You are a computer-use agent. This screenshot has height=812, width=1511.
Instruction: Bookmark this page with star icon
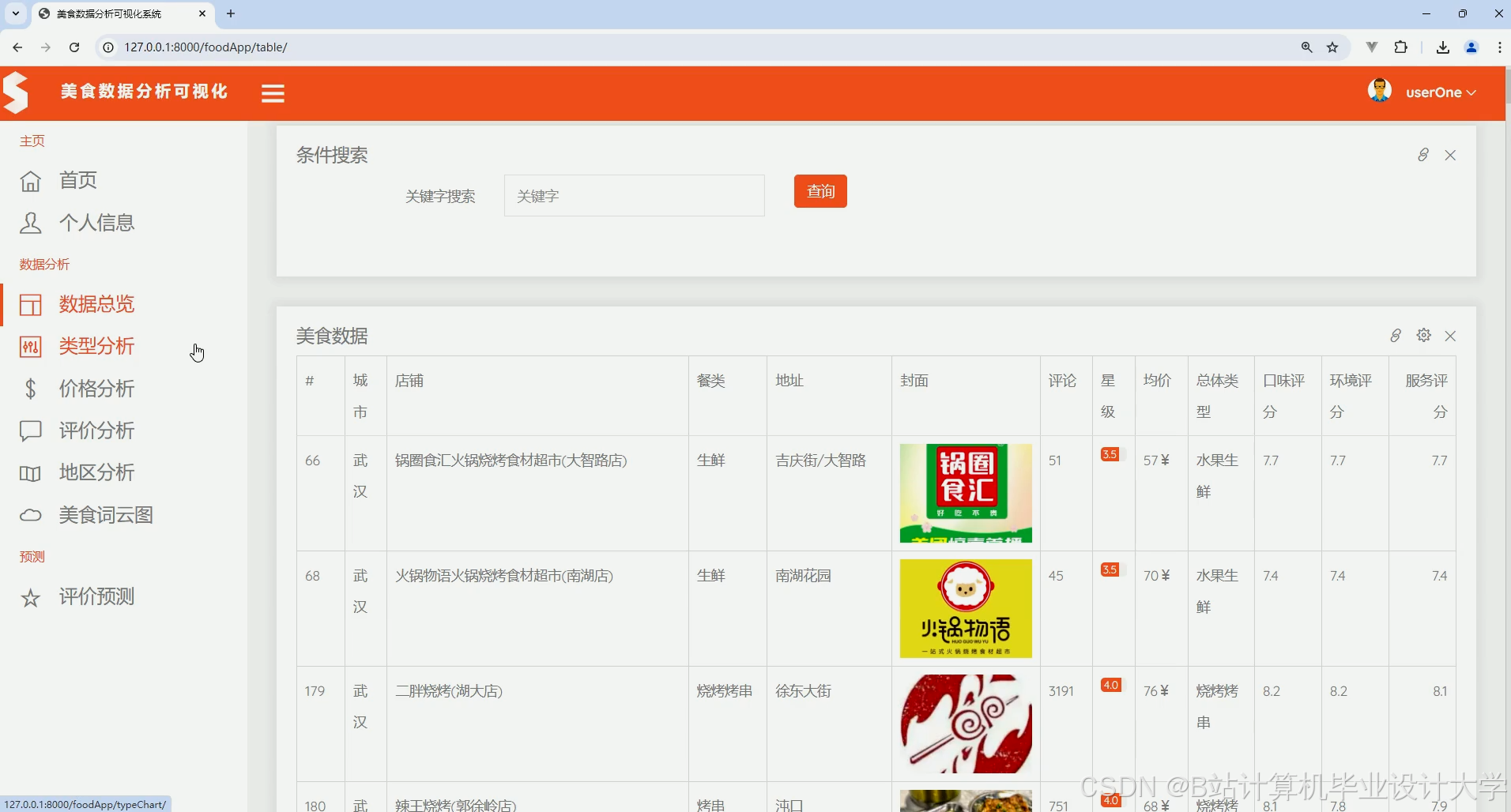(x=1332, y=47)
